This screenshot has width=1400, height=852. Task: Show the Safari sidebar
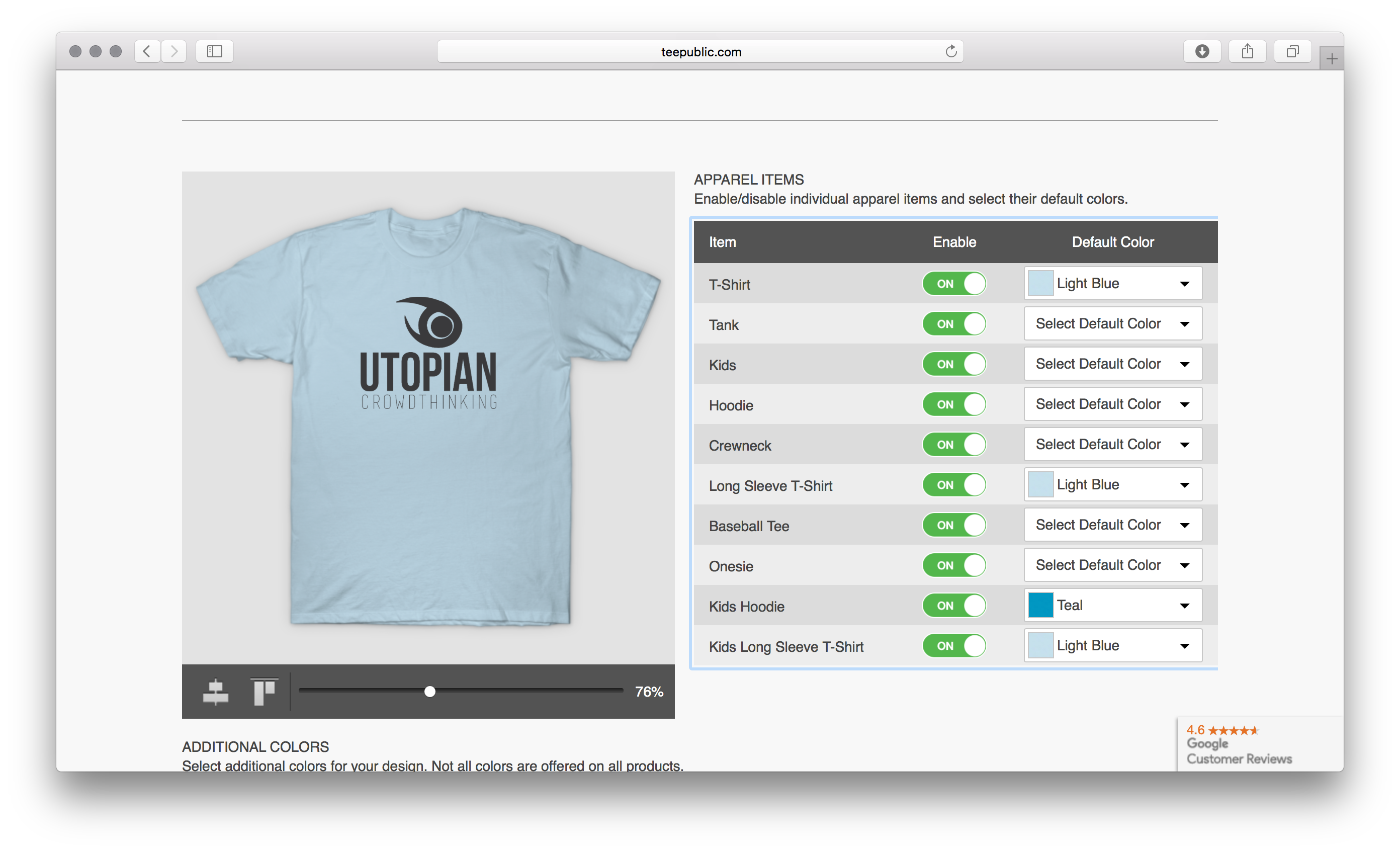[x=214, y=51]
